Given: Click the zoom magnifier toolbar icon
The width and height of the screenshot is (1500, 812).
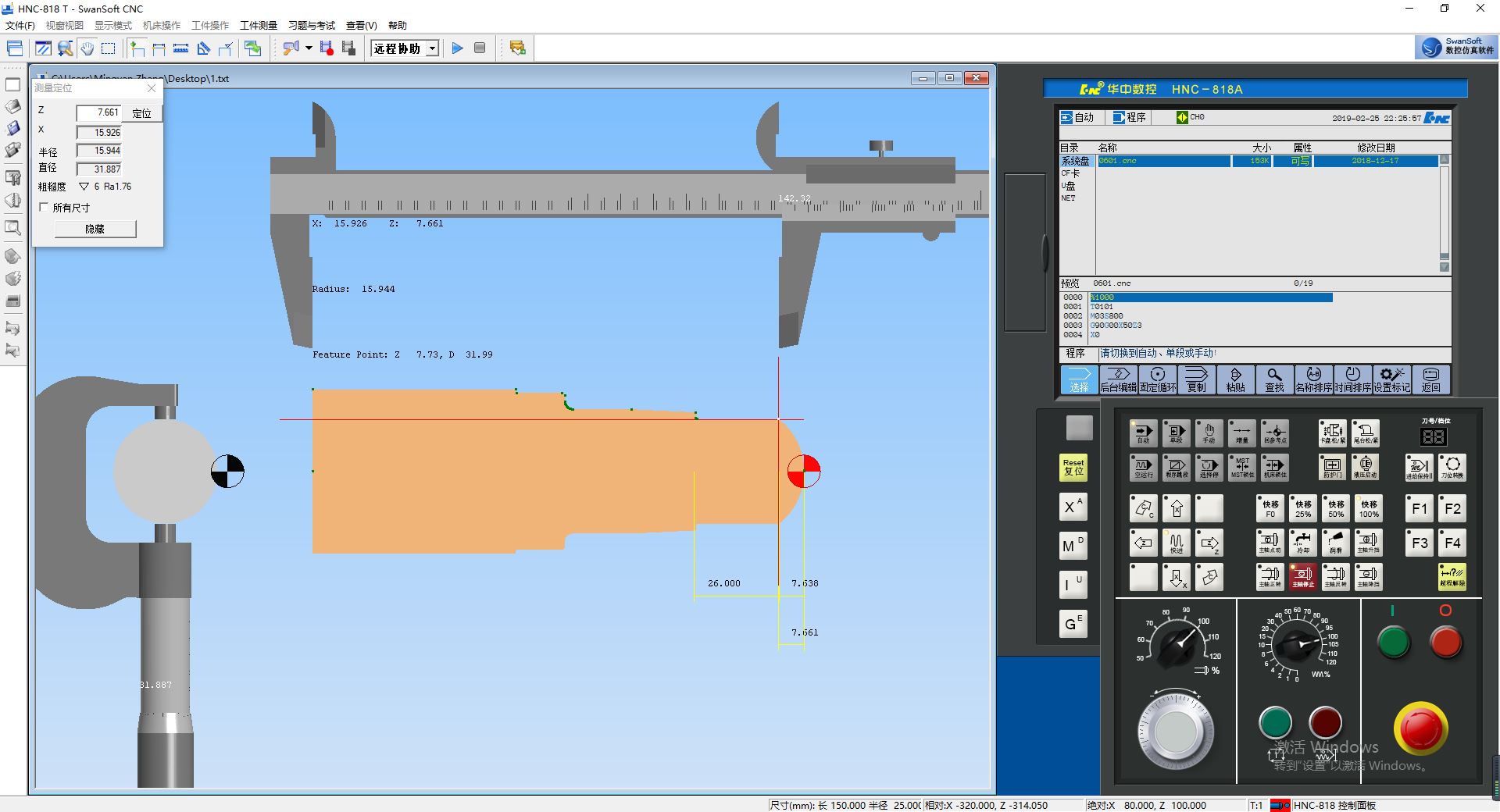Looking at the screenshot, I should point(66,48).
